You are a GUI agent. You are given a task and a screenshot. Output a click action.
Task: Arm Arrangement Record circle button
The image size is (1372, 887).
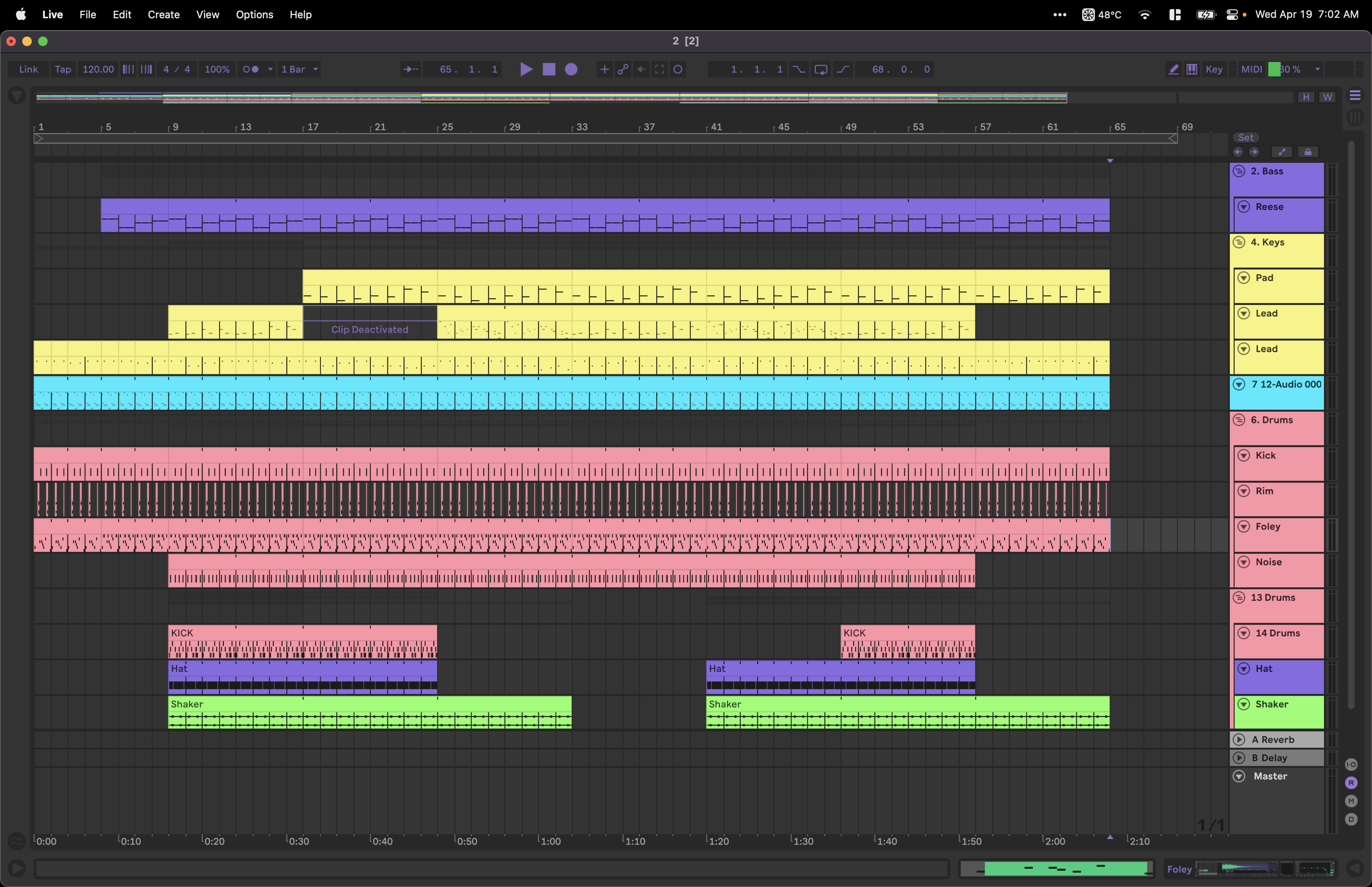click(x=571, y=69)
